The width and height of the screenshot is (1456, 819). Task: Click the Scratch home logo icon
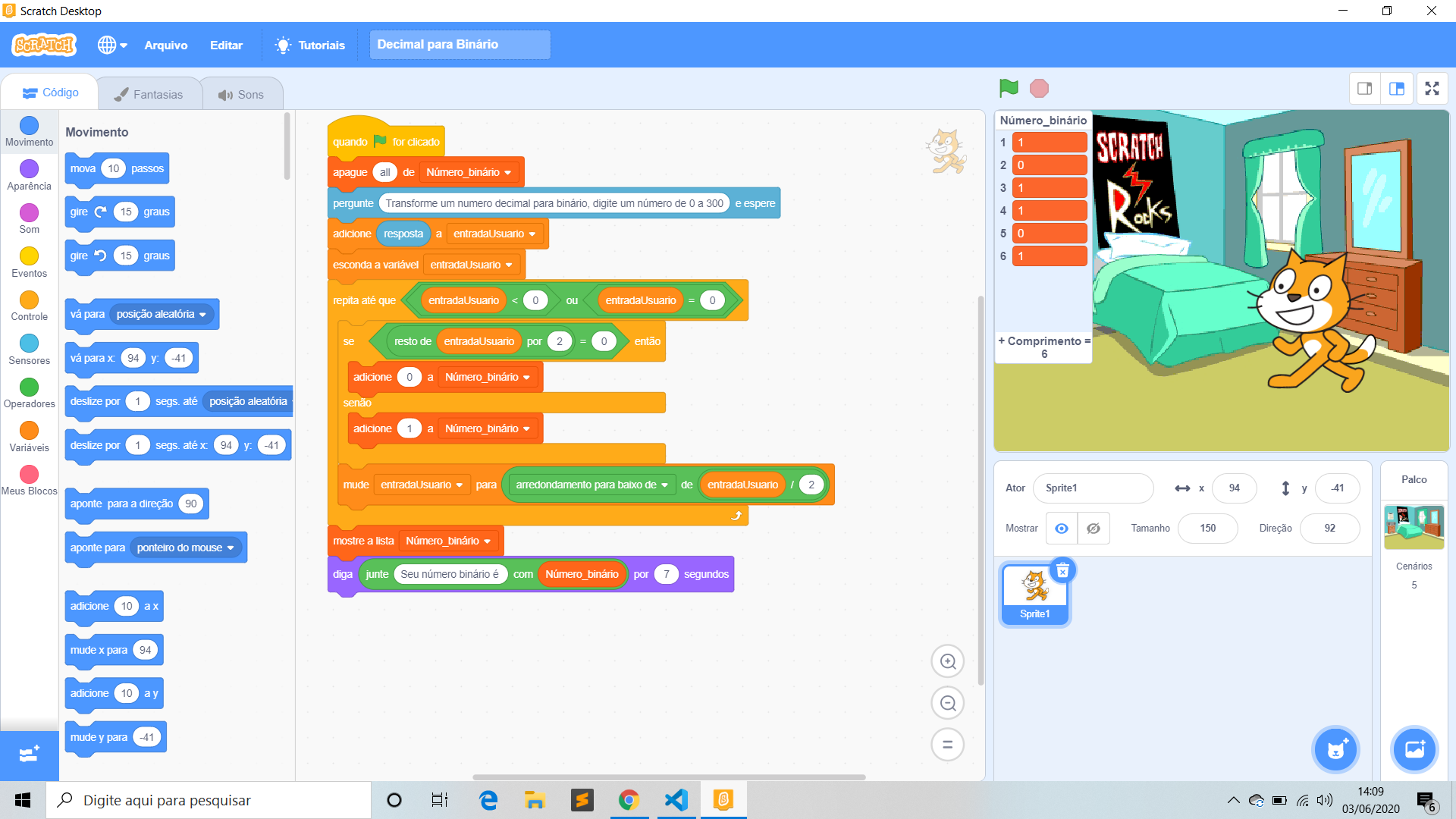click(43, 44)
